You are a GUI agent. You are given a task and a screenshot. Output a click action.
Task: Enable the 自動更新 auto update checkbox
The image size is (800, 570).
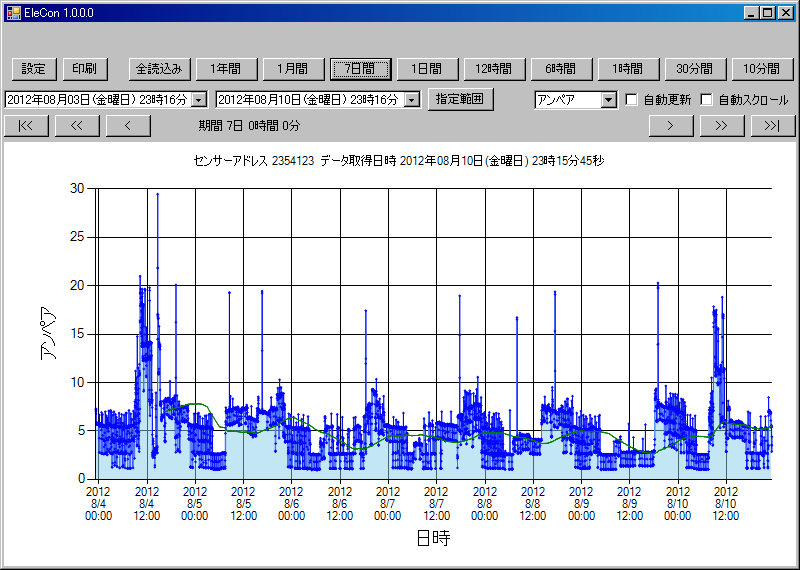[632, 100]
